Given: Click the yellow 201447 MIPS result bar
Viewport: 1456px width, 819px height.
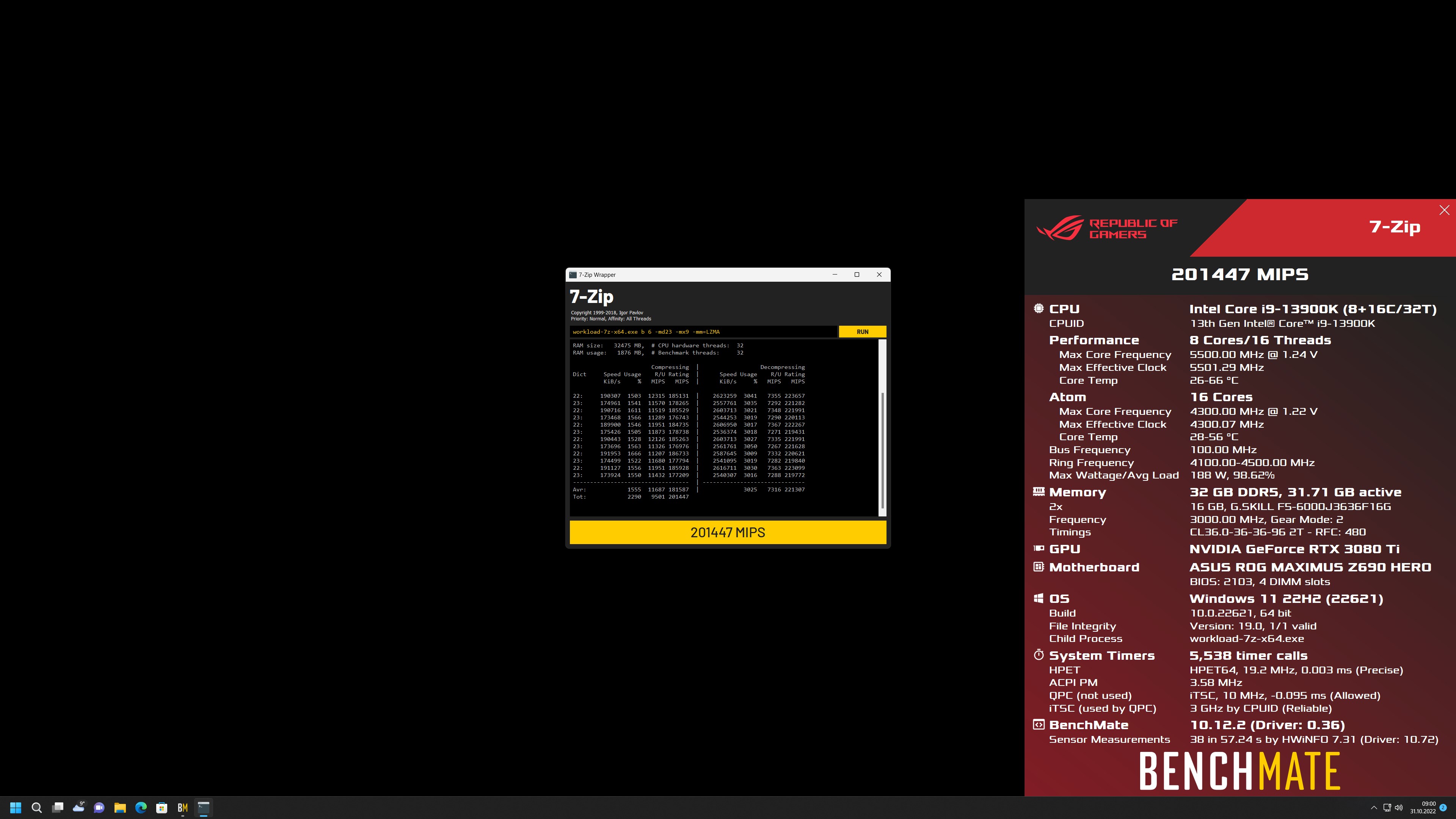Looking at the screenshot, I should pyautogui.click(x=728, y=532).
